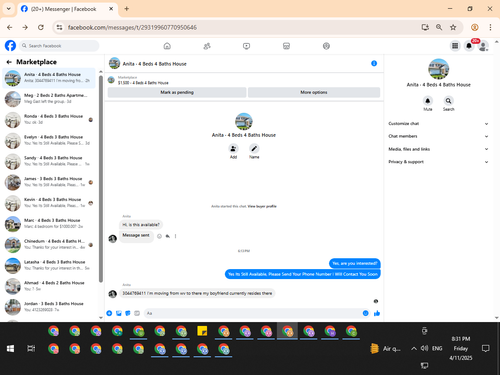Show hidden system tray icons chevron
500x375 pixels.
(x=414, y=349)
